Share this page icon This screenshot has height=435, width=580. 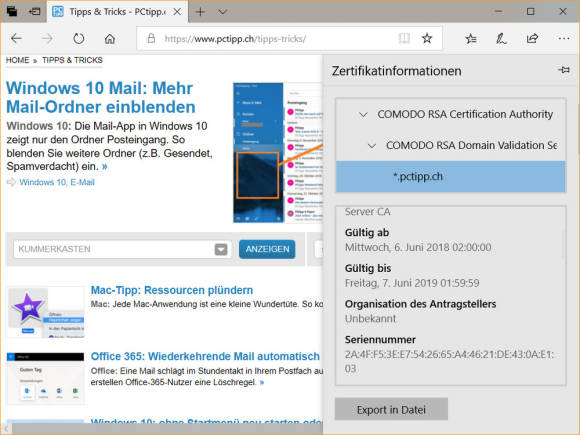point(532,38)
